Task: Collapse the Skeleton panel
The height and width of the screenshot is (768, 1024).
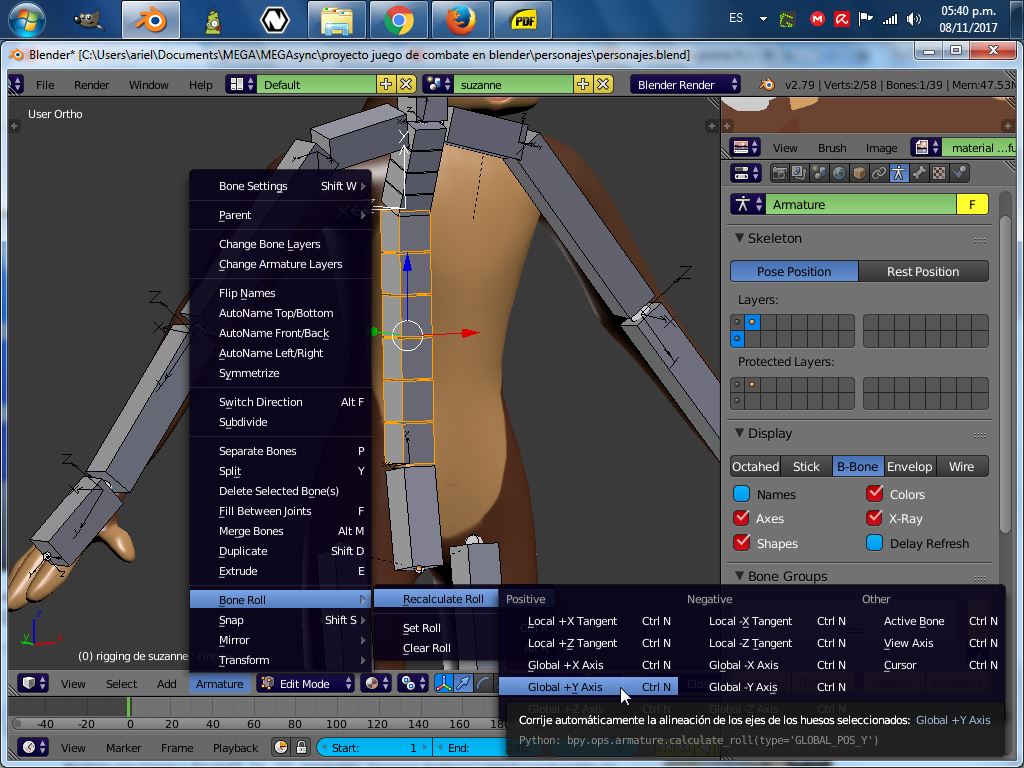Action: tap(739, 238)
